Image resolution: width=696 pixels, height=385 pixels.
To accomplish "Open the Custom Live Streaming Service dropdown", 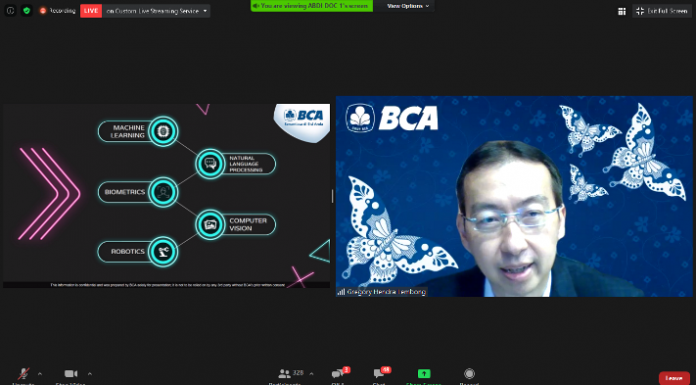I will tap(157, 11).
